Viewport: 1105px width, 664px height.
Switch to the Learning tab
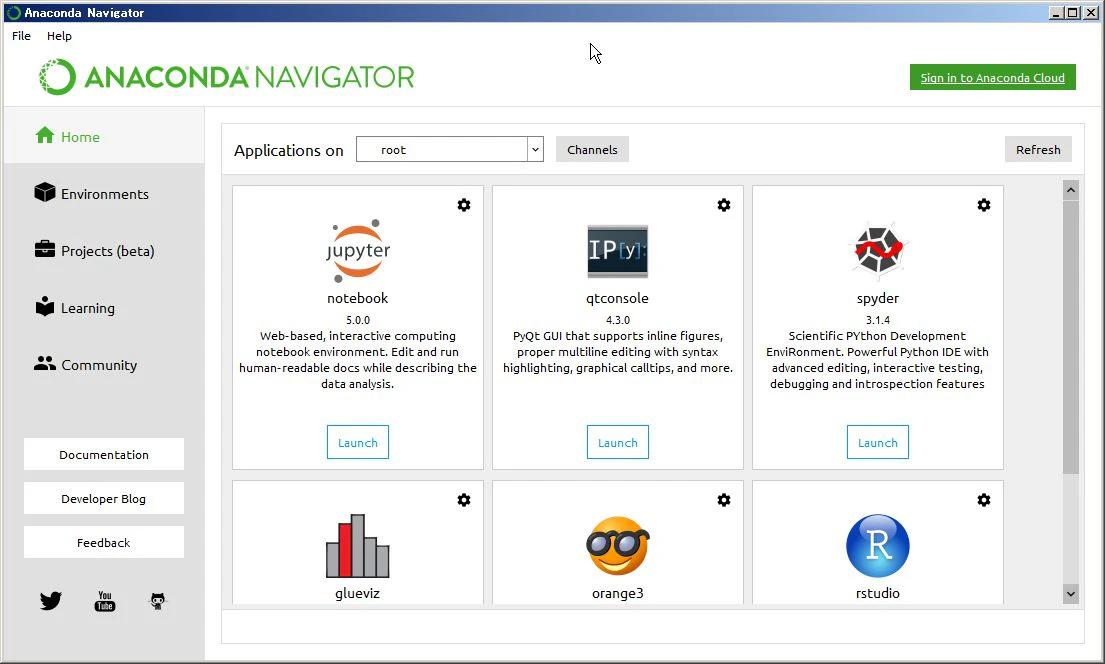(x=104, y=307)
